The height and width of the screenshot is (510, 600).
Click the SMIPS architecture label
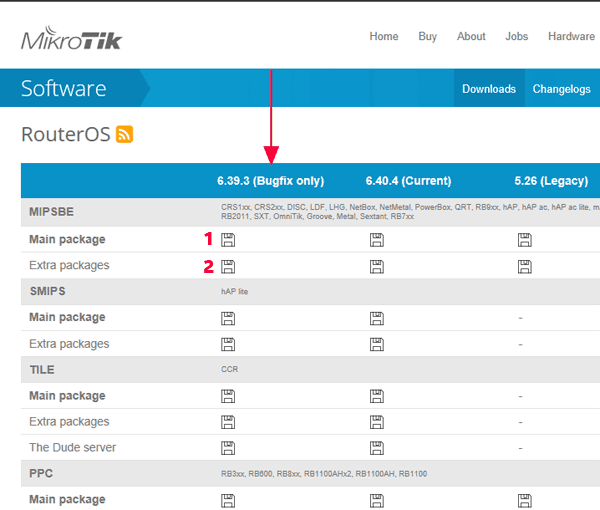pyautogui.click(x=47, y=291)
